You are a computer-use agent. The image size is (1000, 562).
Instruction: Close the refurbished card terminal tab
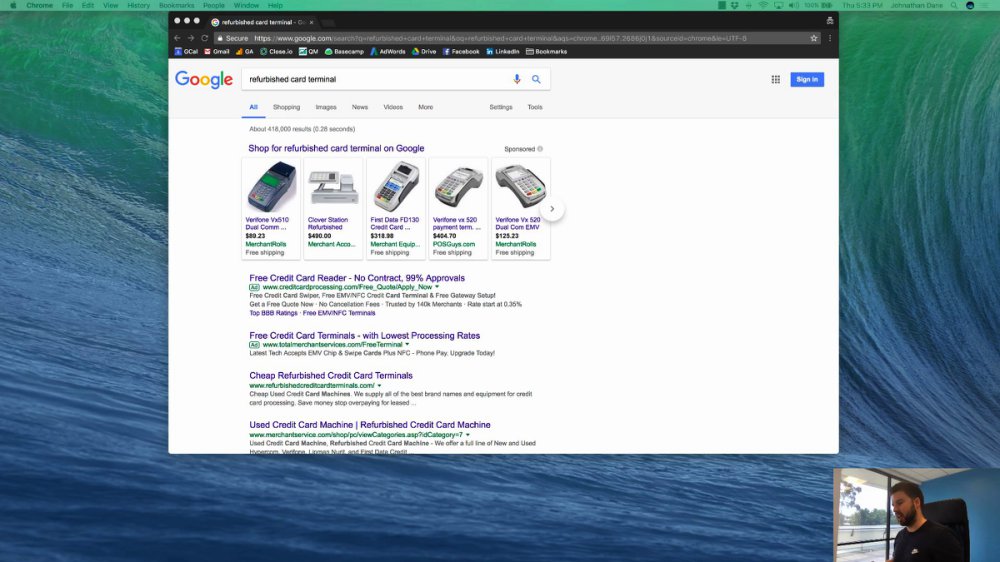311,22
